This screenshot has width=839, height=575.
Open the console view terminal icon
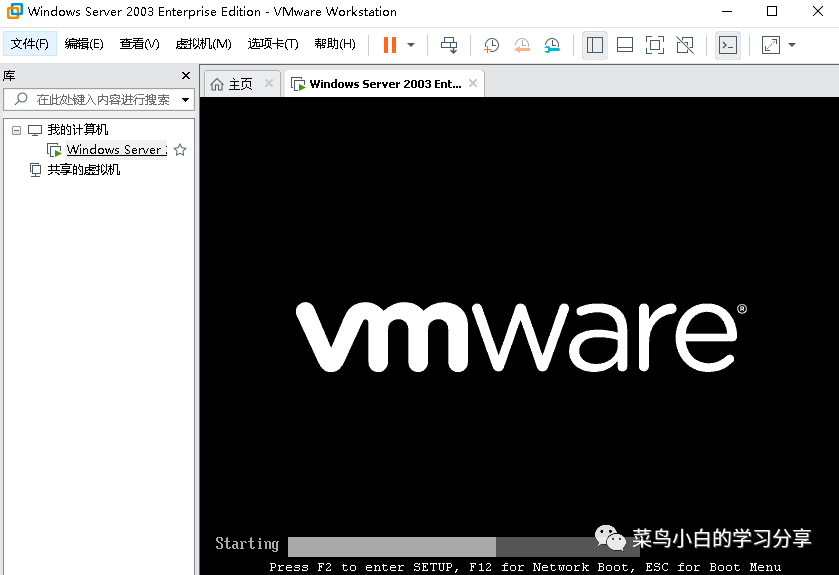[x=728, y=45]
